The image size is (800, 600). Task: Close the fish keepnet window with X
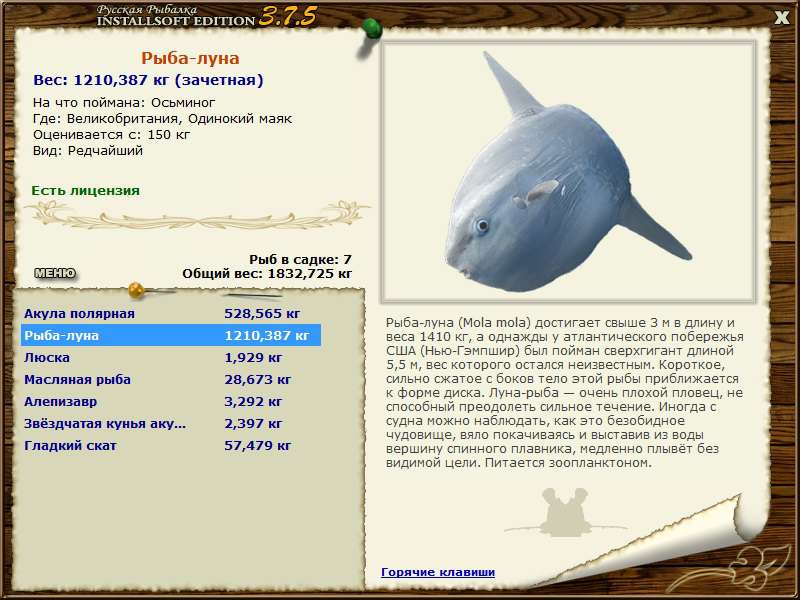781,18
